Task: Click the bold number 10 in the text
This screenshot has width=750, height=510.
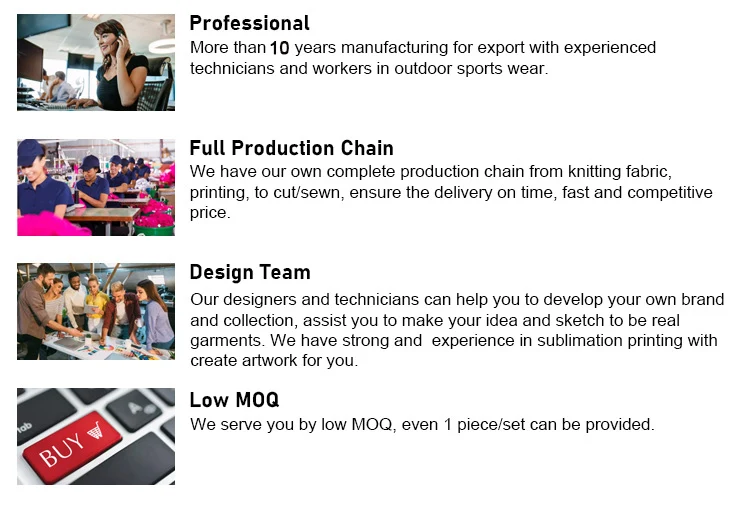Action: (x=280, y=48)
